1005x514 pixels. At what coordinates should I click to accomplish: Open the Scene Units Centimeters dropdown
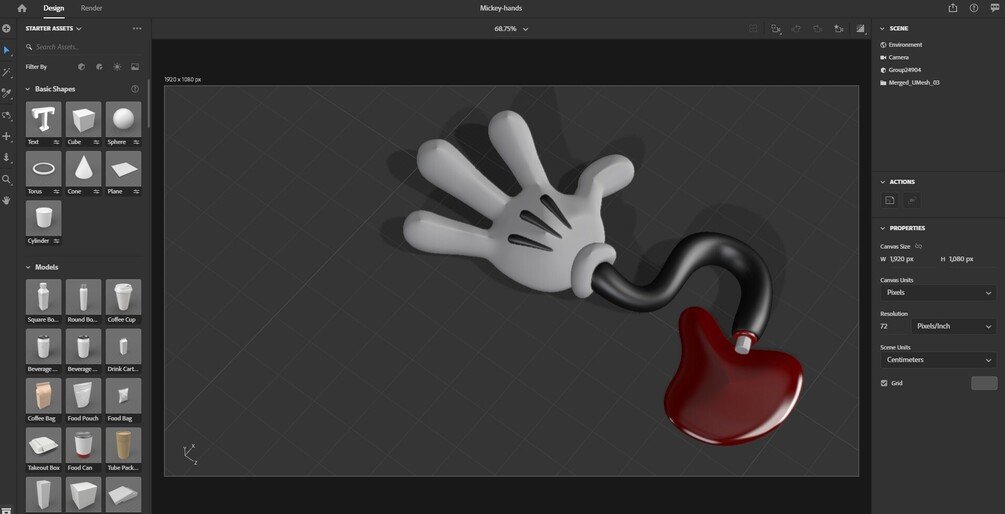tap(938, 360)
